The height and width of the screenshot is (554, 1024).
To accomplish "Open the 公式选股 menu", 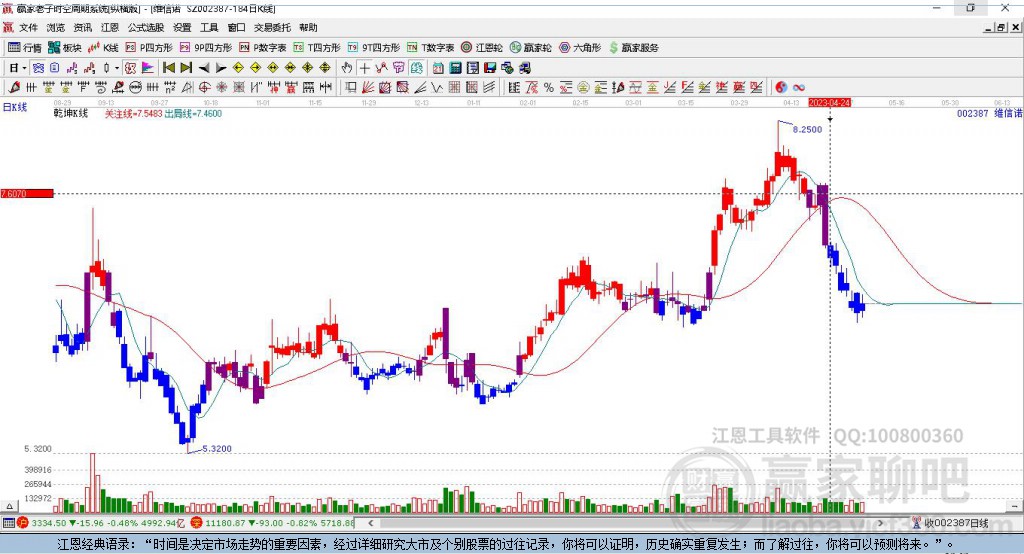I will pyautogui.click(x=146, y=27).
